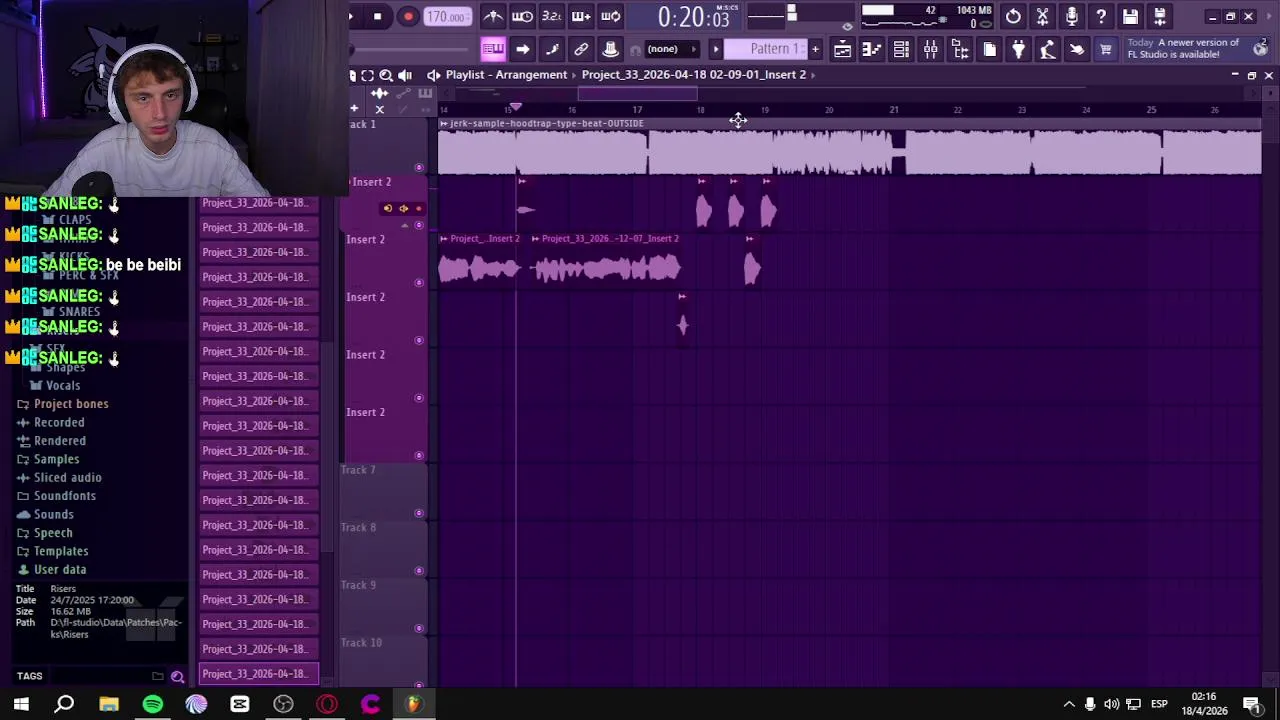Enable wait for input to start

click(522, 16)
